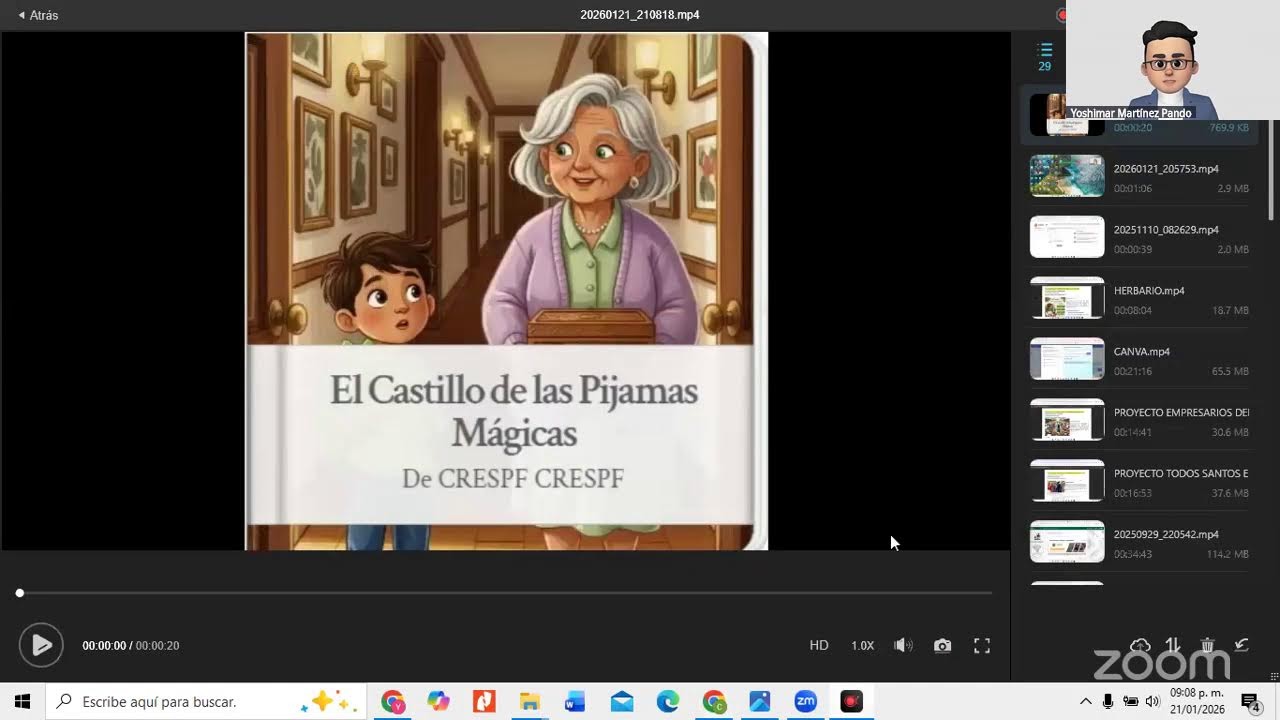
Task: Open the Photos app from the taskbar
Action: 759,702
